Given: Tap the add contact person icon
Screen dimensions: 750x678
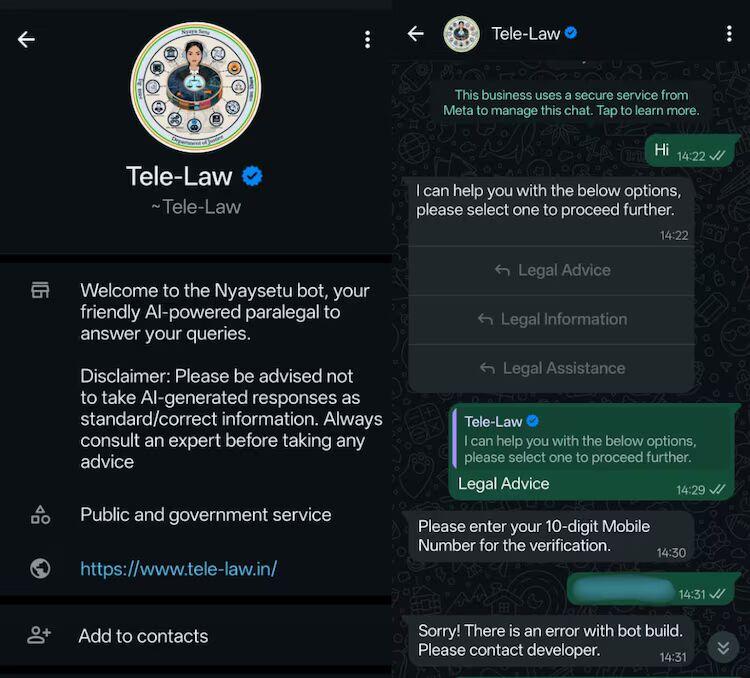Looking at the screenshot, I should [40, 636].
